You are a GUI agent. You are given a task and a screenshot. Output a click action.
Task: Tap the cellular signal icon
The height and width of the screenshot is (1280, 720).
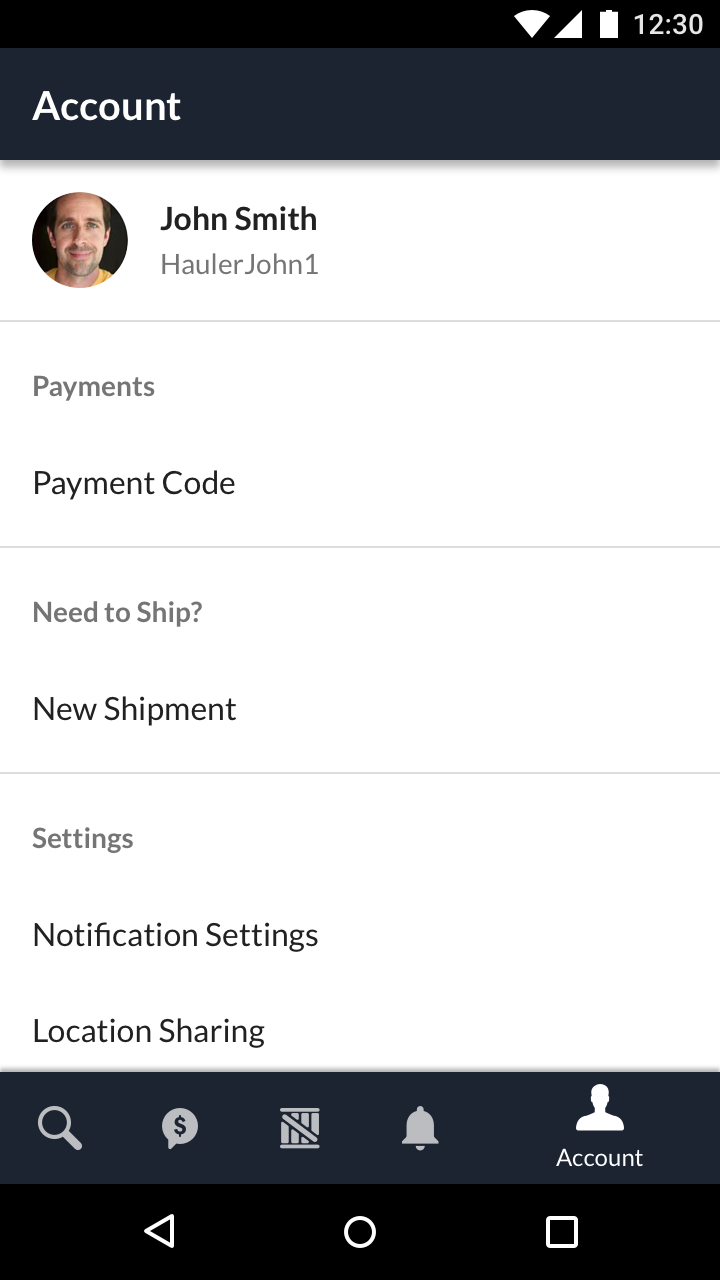tap(568, 24)
